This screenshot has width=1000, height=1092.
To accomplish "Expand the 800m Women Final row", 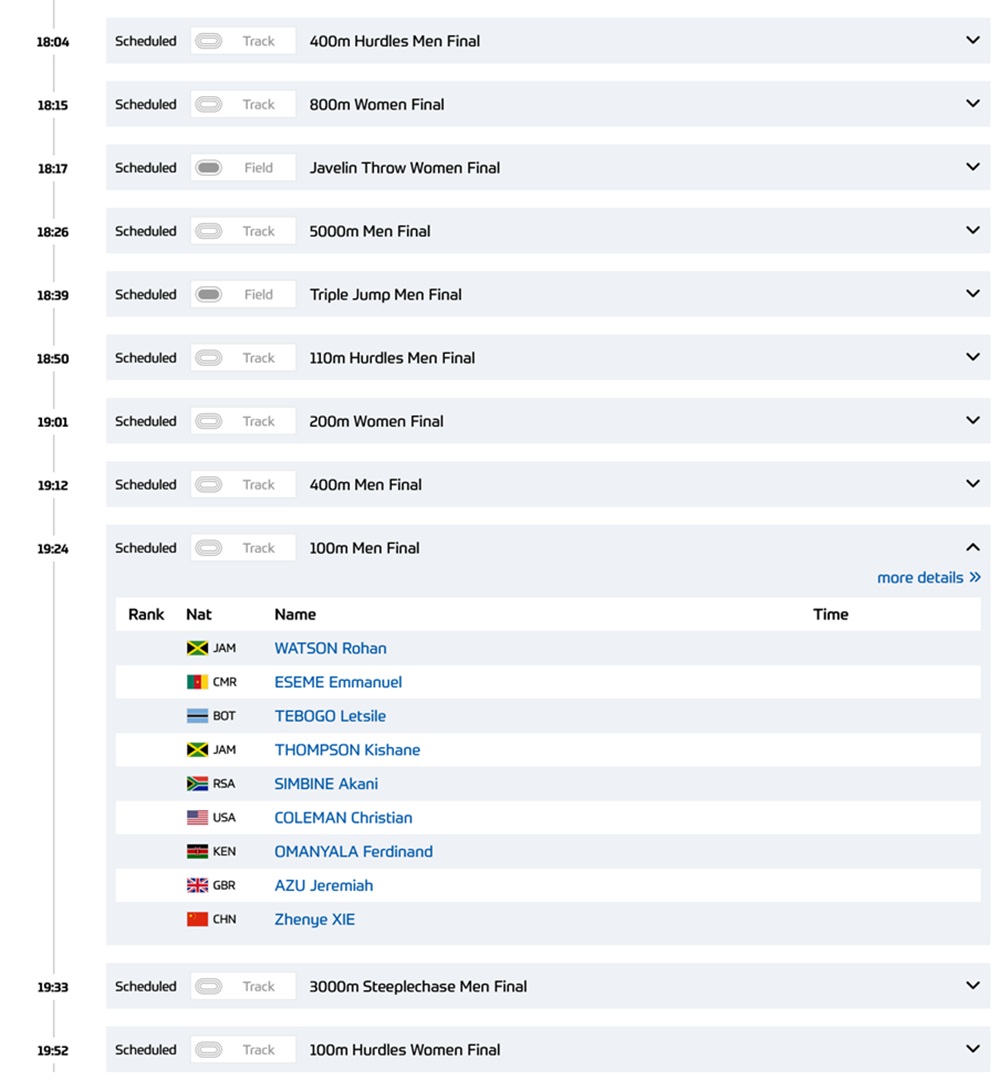I will [972, 104].
